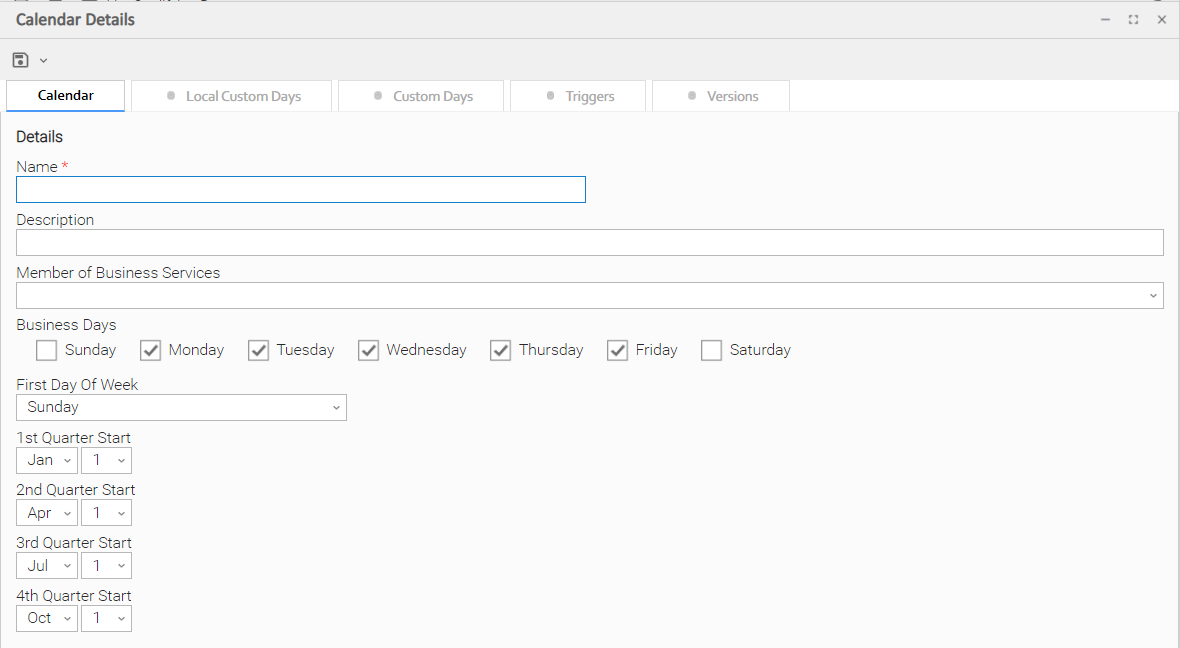Switch to the Local Custom Days tab
The width and height of the screenshot is (1180, 648).
pos(231,96)
